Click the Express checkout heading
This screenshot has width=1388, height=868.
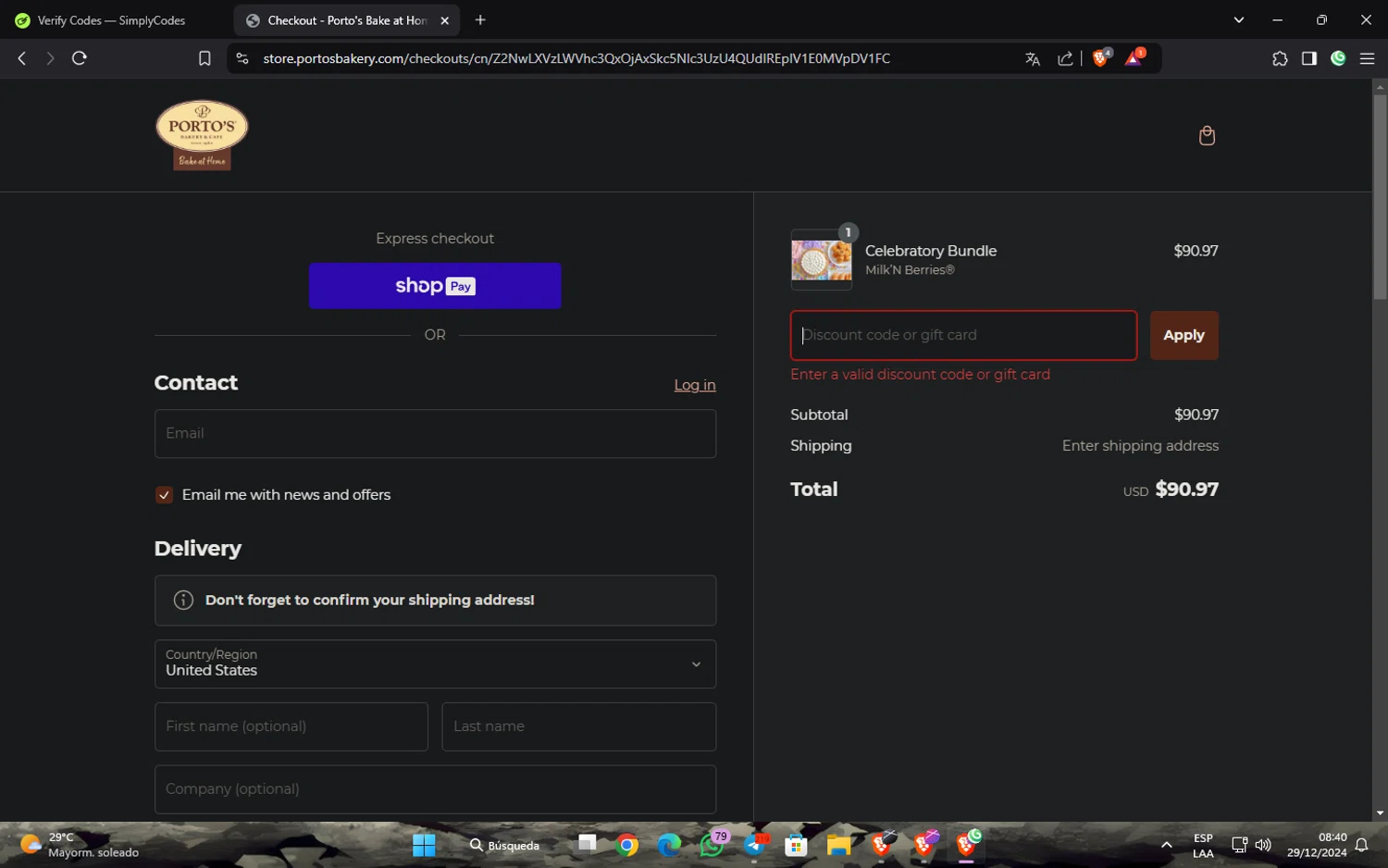[435, 239]
